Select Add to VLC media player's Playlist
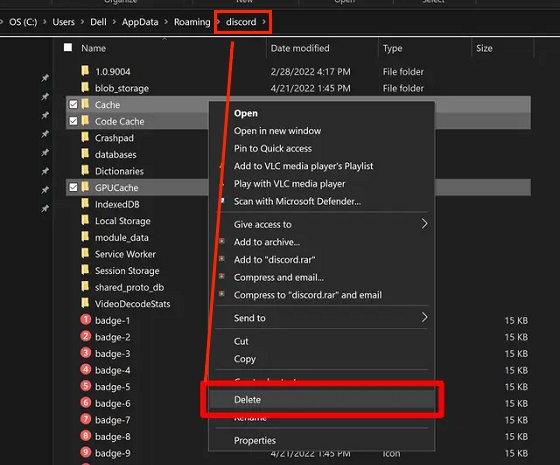Screen dimensions: 560x465 (321, 166)
